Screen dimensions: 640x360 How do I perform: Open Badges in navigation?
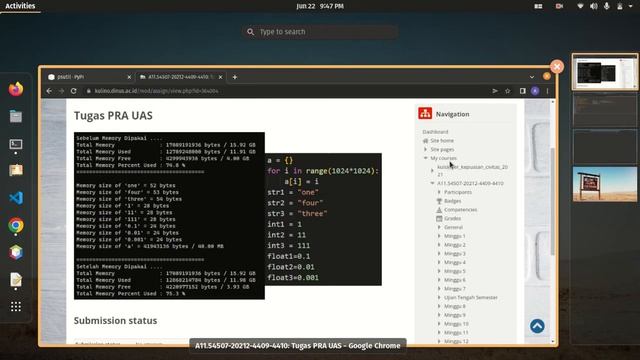[452, 201]
